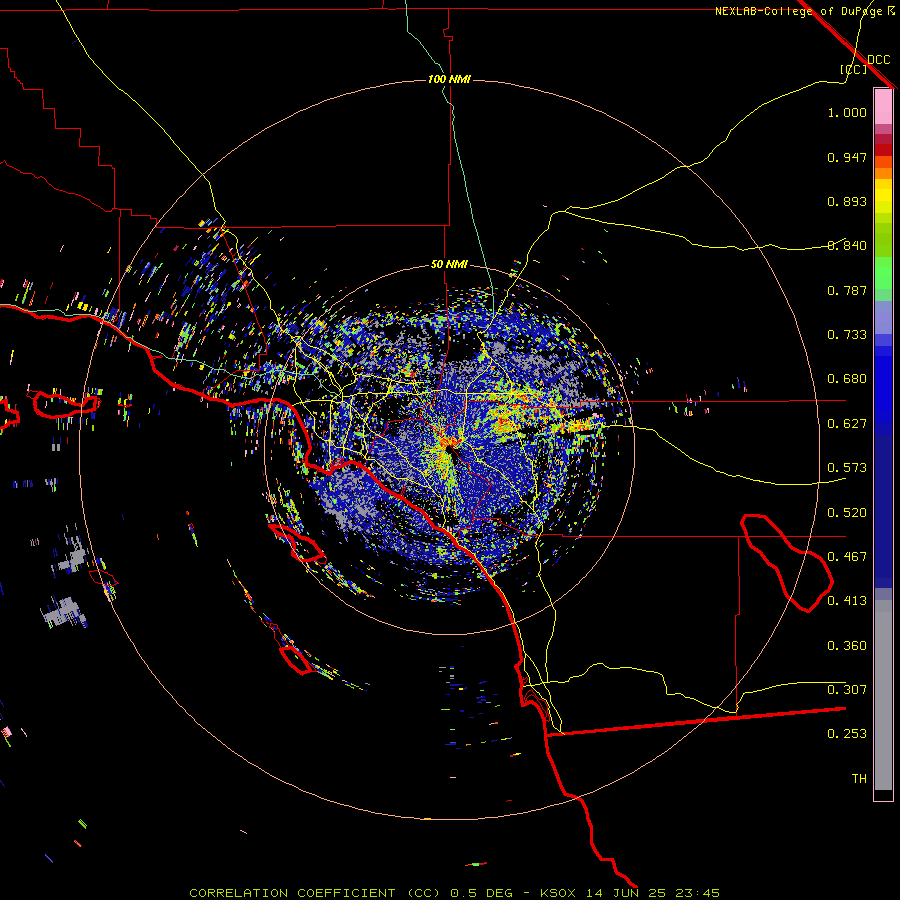The image size is (900, 900).
Task: Click the DCC label above the color scale
Action: [x=878, y=60]
